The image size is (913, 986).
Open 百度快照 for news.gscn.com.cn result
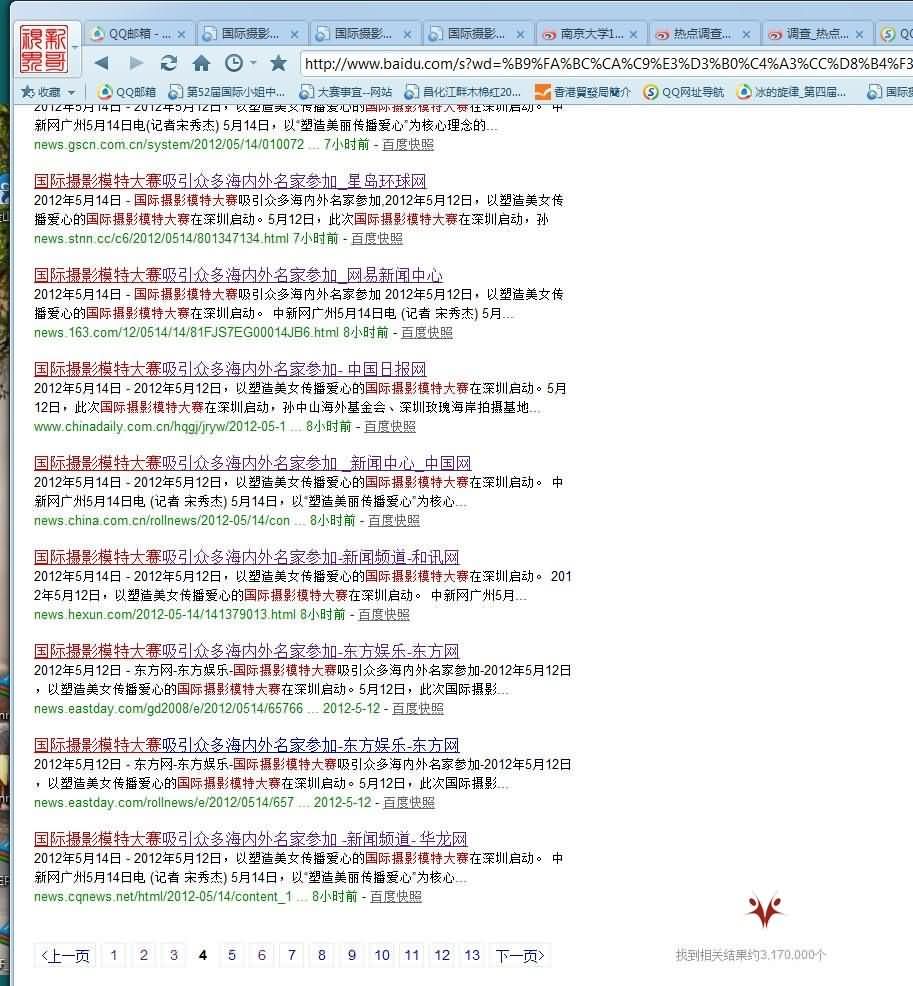(x=408, y=145)
